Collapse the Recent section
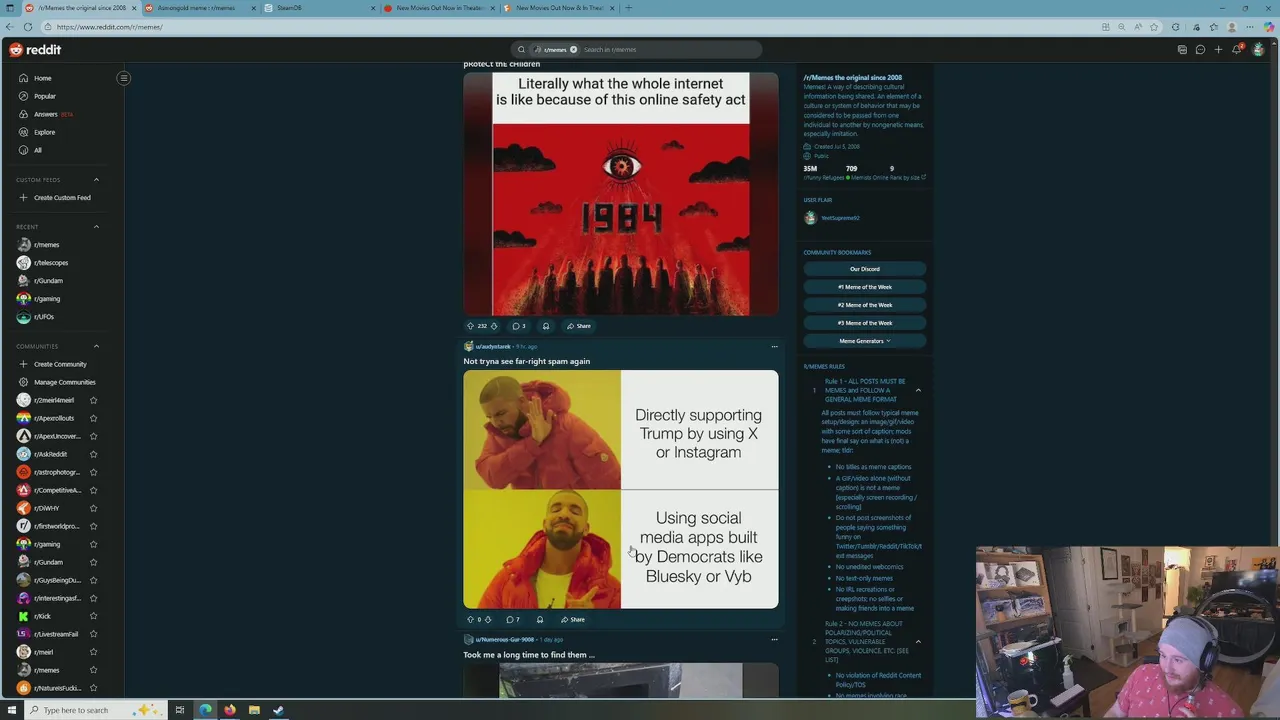The image size is (1280, 720). point(96,227)
